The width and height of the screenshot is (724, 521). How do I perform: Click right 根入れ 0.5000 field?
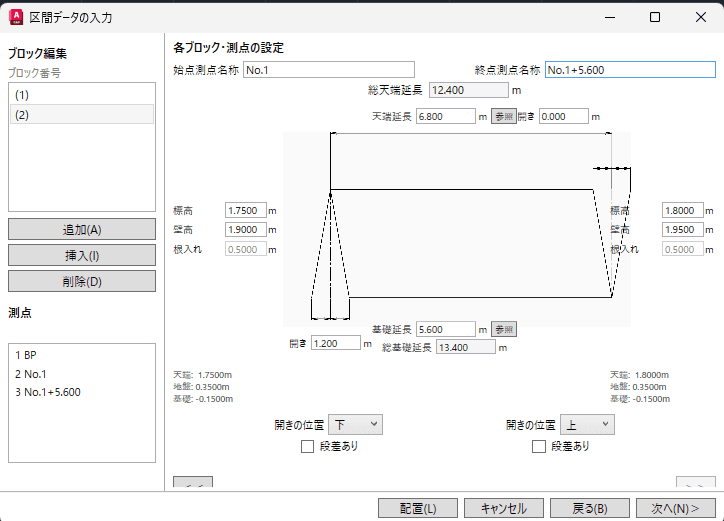click(x=682, y=249)
